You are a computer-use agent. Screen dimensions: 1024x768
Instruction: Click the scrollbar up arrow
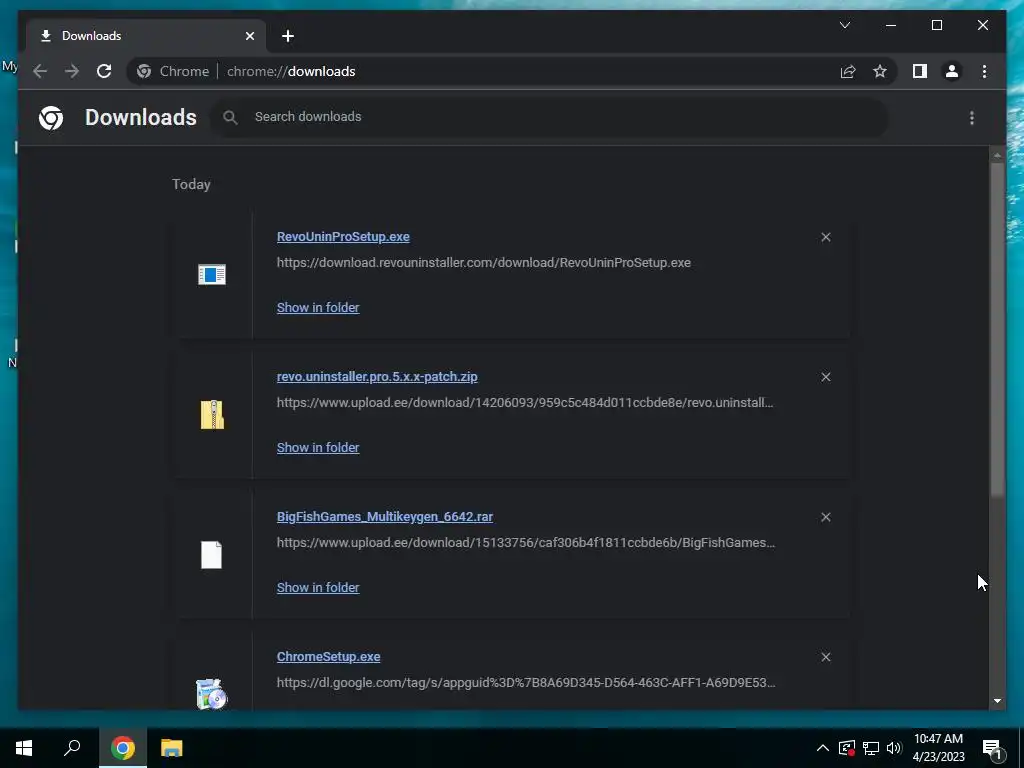(997, 155)
